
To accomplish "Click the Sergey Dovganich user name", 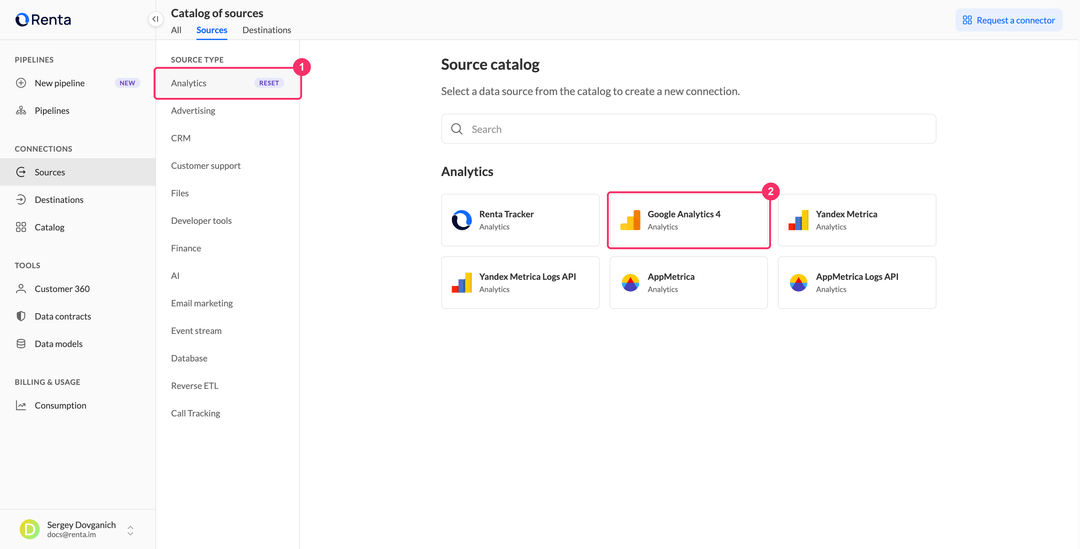I will coord(81,525).
